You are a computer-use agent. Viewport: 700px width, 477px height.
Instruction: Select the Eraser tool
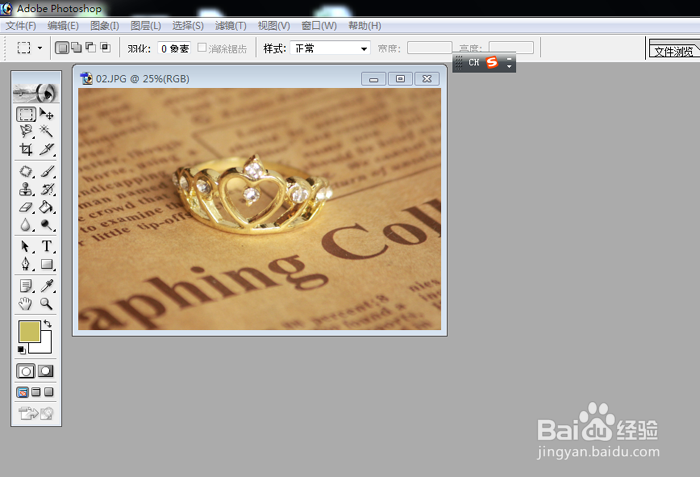[26, 207]
